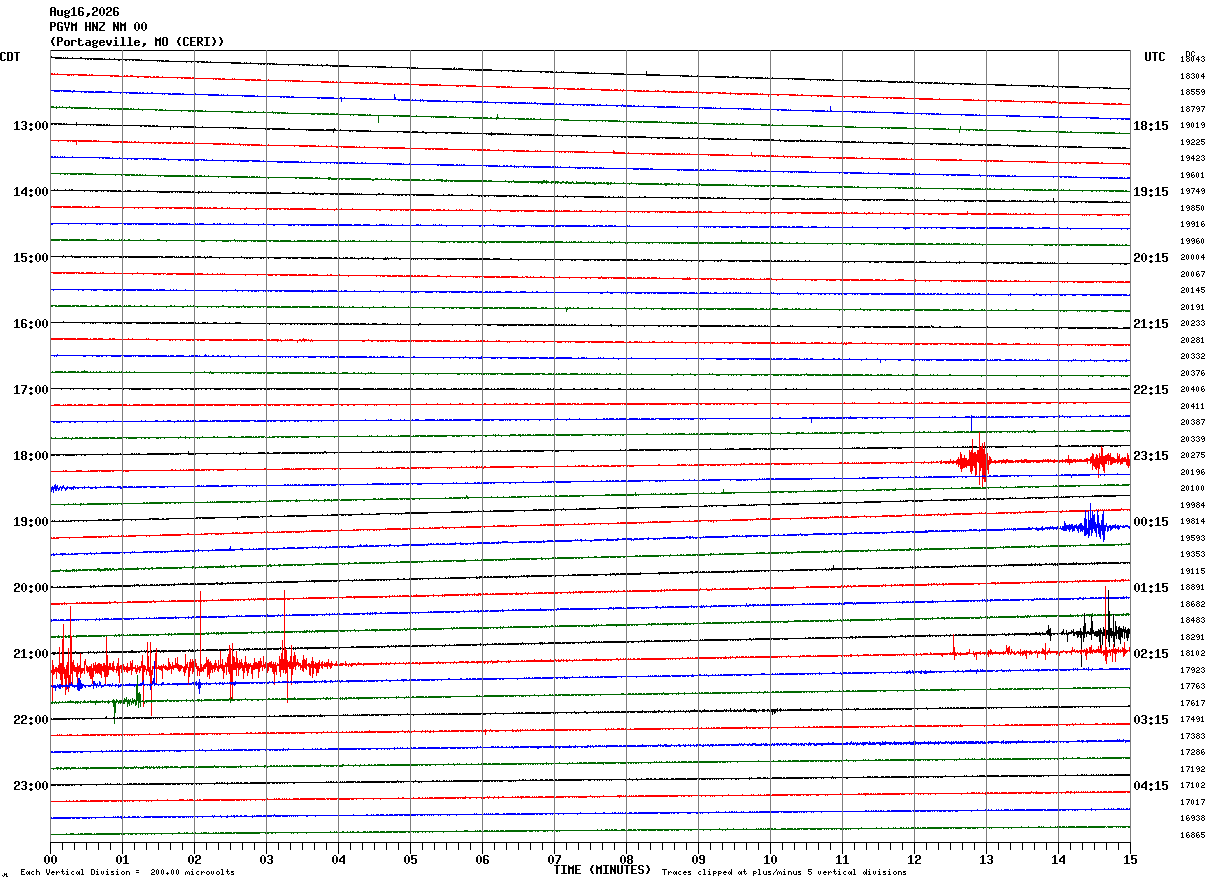1210x886 pixels.
Task: Click the large red noise trace at 21:00 CDT
Action: pyautogui.click(x=190, y=664)
